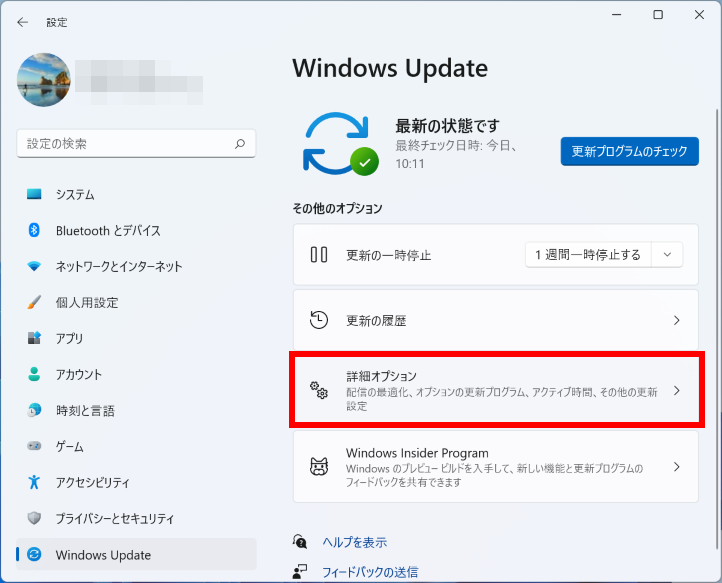The image size is (722, 583).
Task: Open 更新の履歴
Action: point(495,320)
